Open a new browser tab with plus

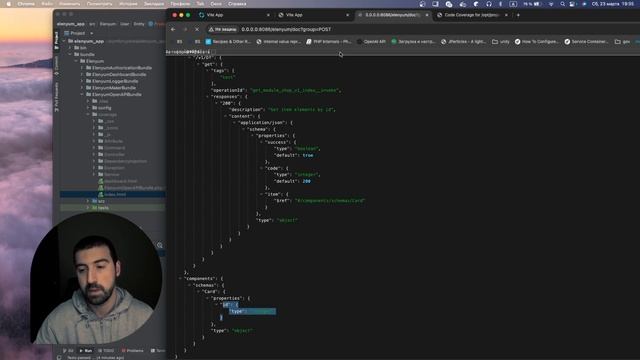518,15
